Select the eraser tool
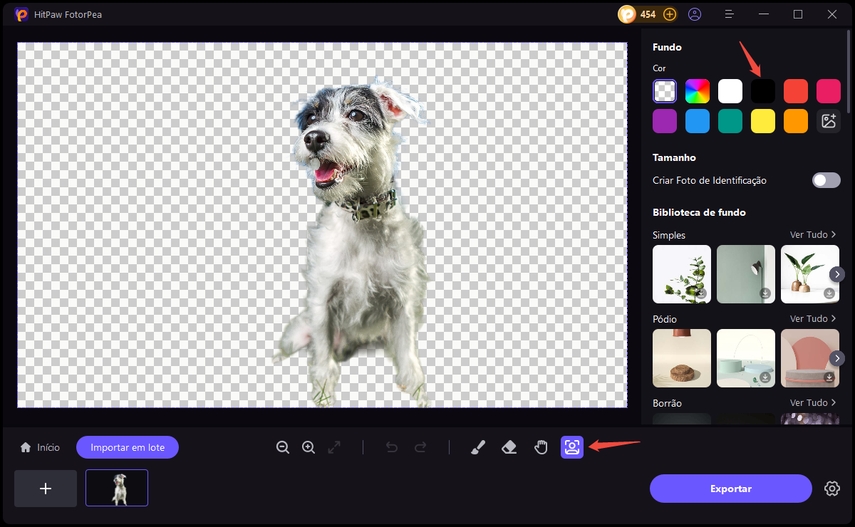This screenshot has height=527, width=855. [509, 447]
